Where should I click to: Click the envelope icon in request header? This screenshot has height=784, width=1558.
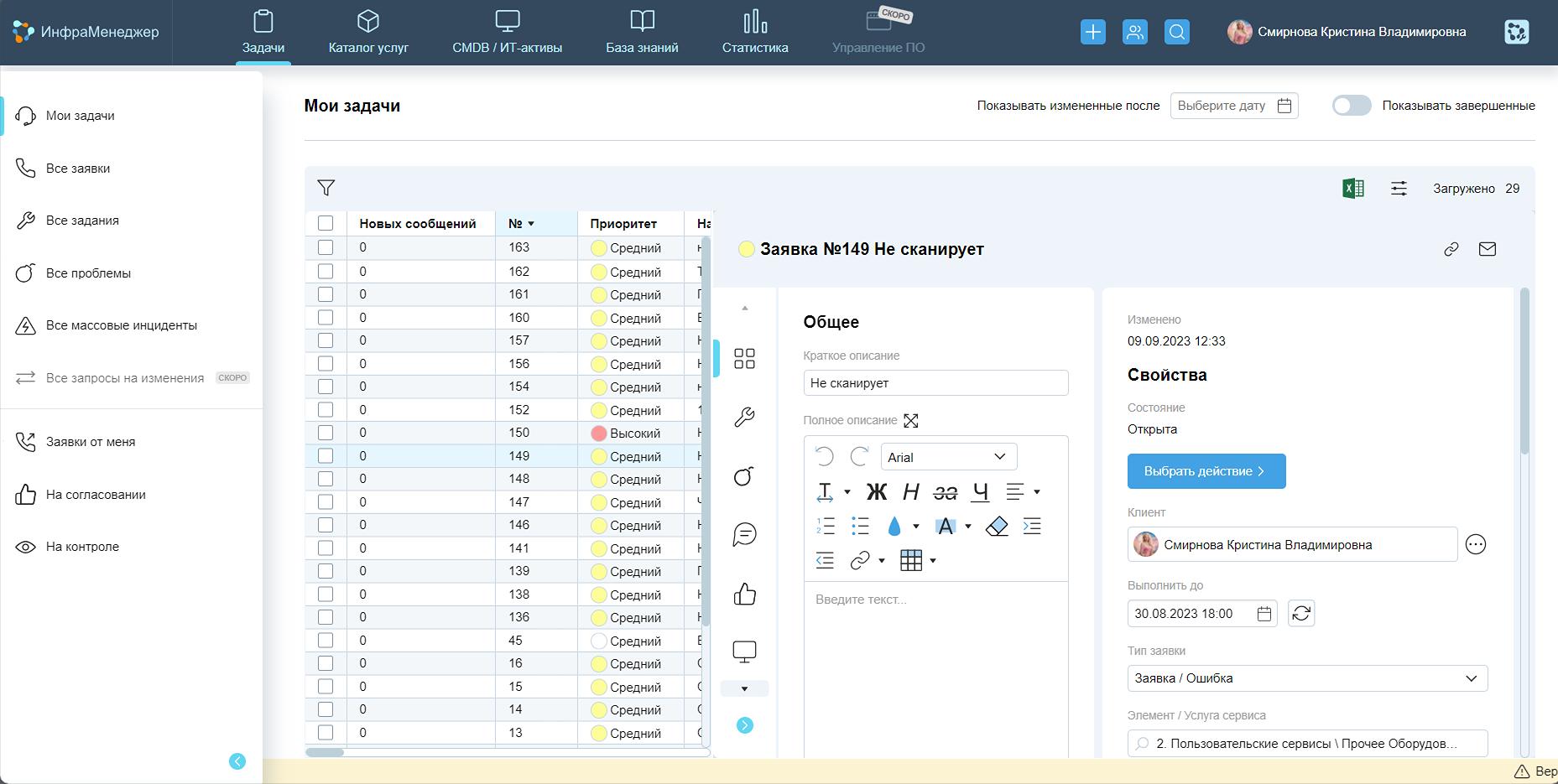coord(1487,249)
